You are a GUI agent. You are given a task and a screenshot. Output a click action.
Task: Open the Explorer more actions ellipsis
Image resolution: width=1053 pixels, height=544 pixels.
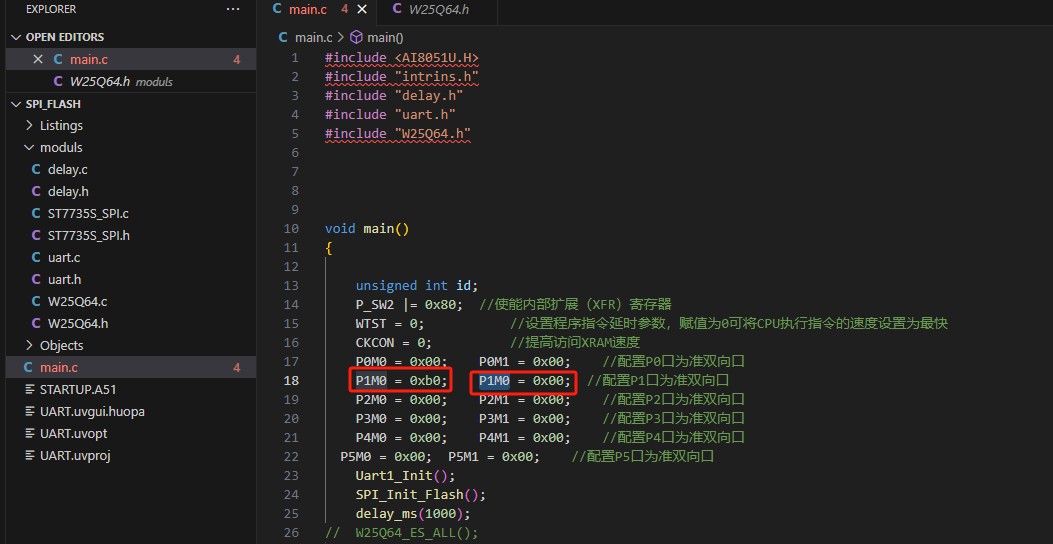[233, 9]
